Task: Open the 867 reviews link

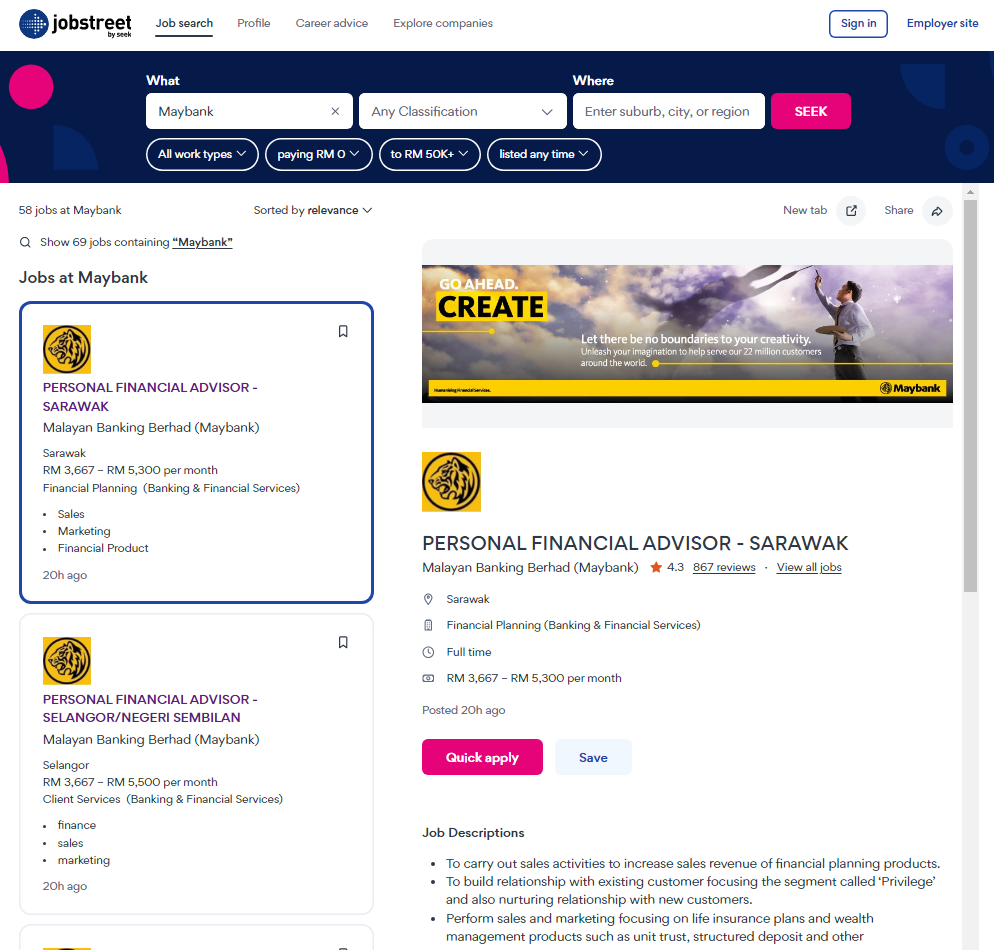Action: [x=724, y=567]
